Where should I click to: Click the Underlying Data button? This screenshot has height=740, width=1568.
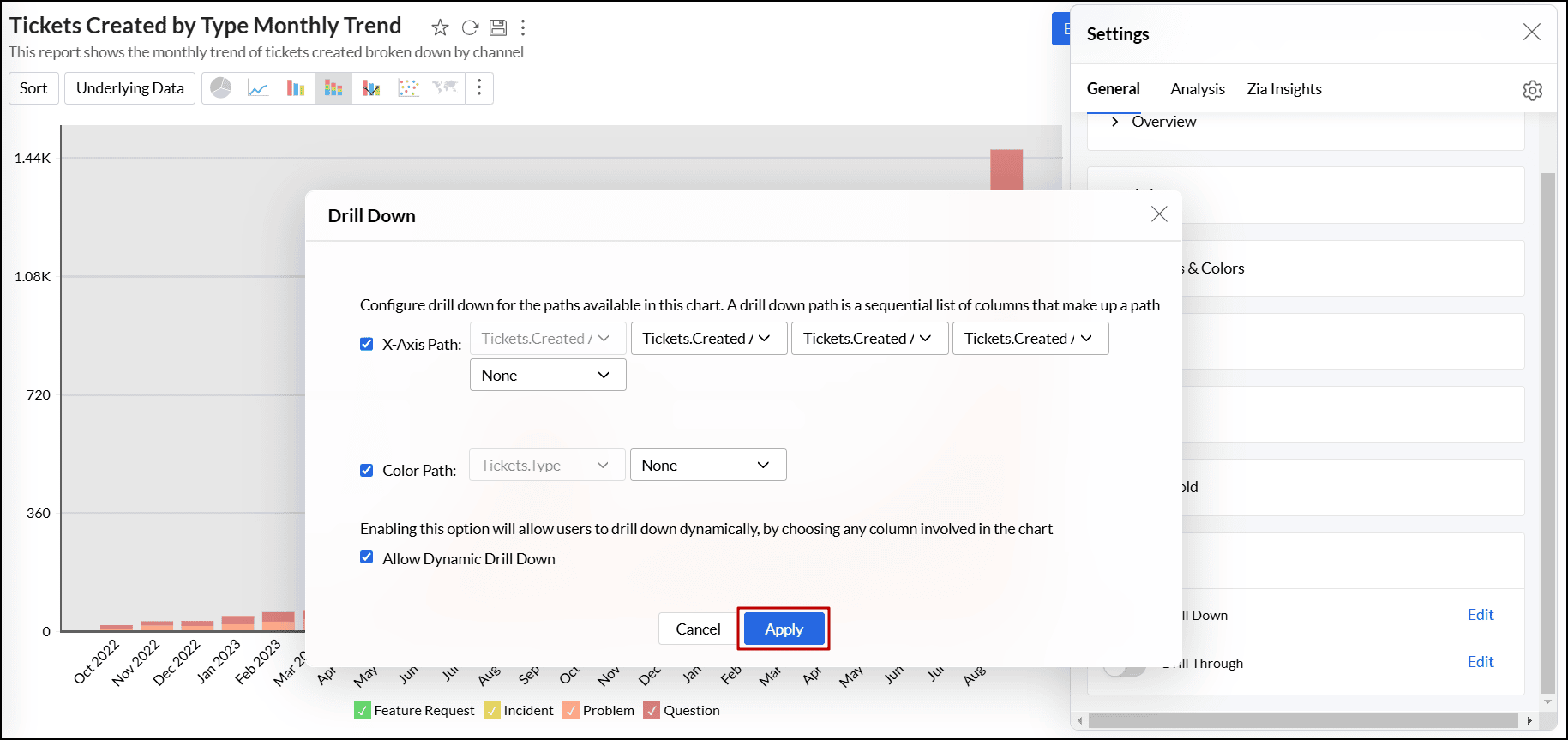click(x=129, y=88)
